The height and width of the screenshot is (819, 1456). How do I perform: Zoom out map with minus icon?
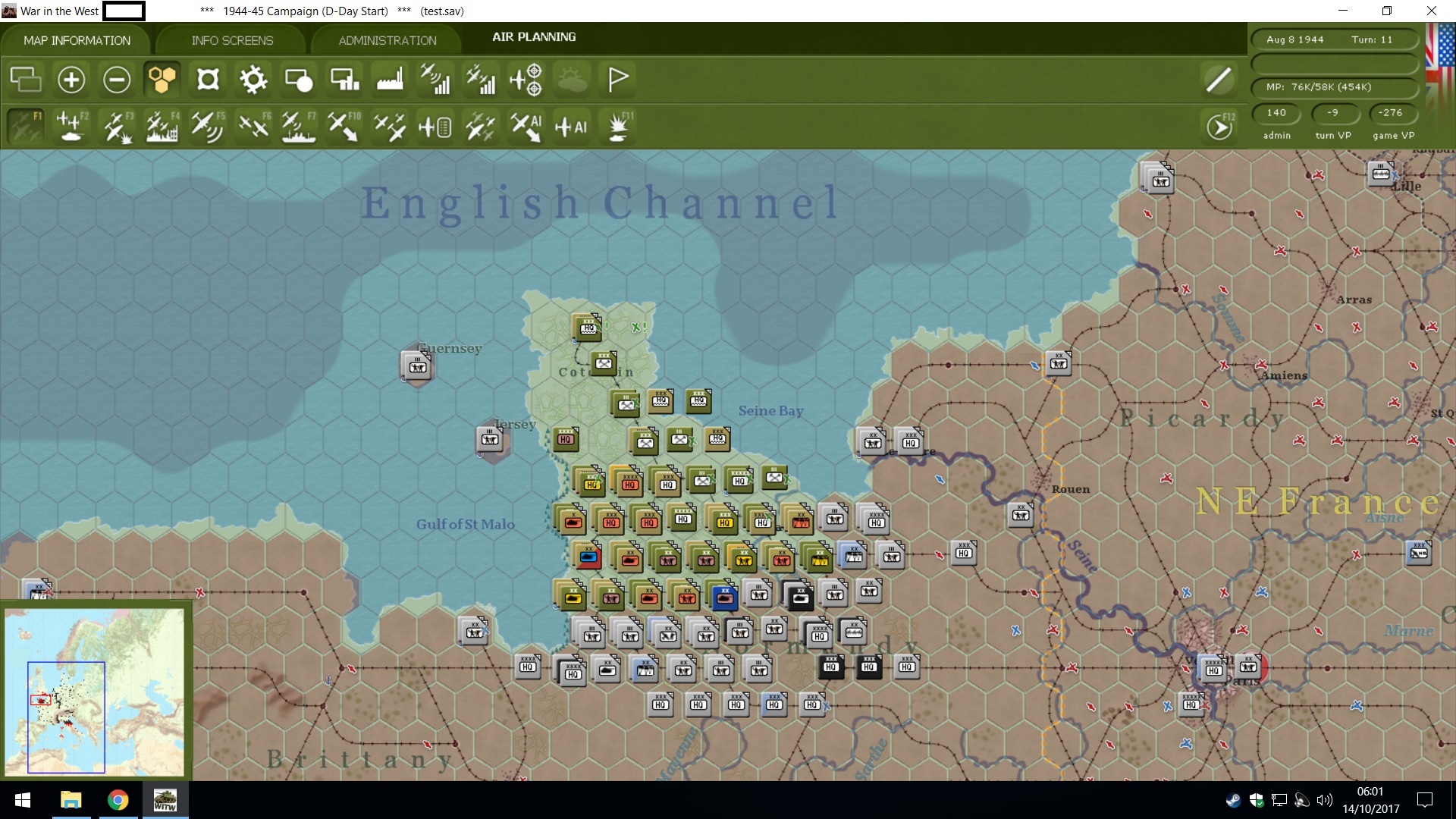coord(117,80)
